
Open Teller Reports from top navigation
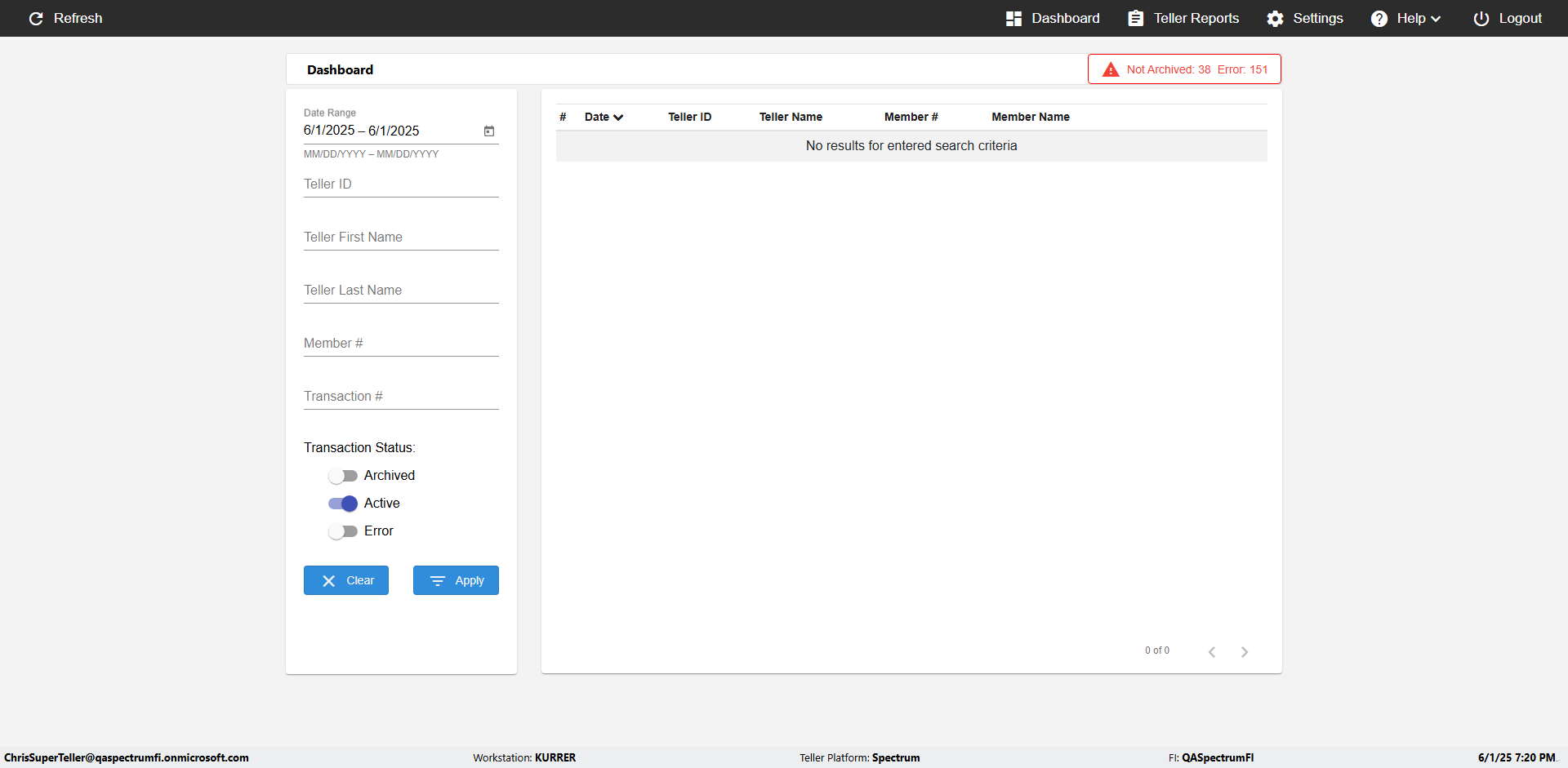[x=1183, y=18]
